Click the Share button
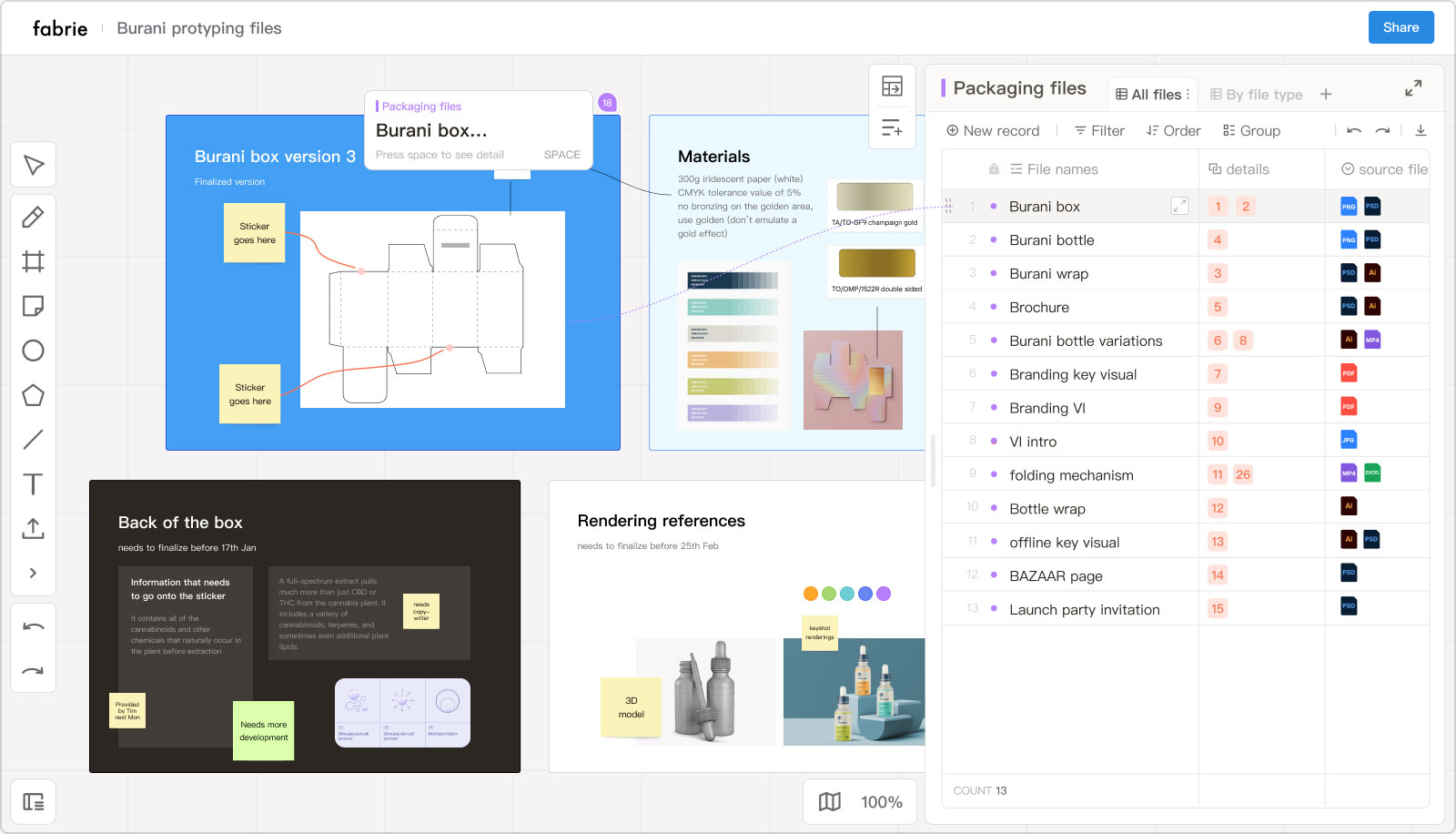 click(1400, 27)
